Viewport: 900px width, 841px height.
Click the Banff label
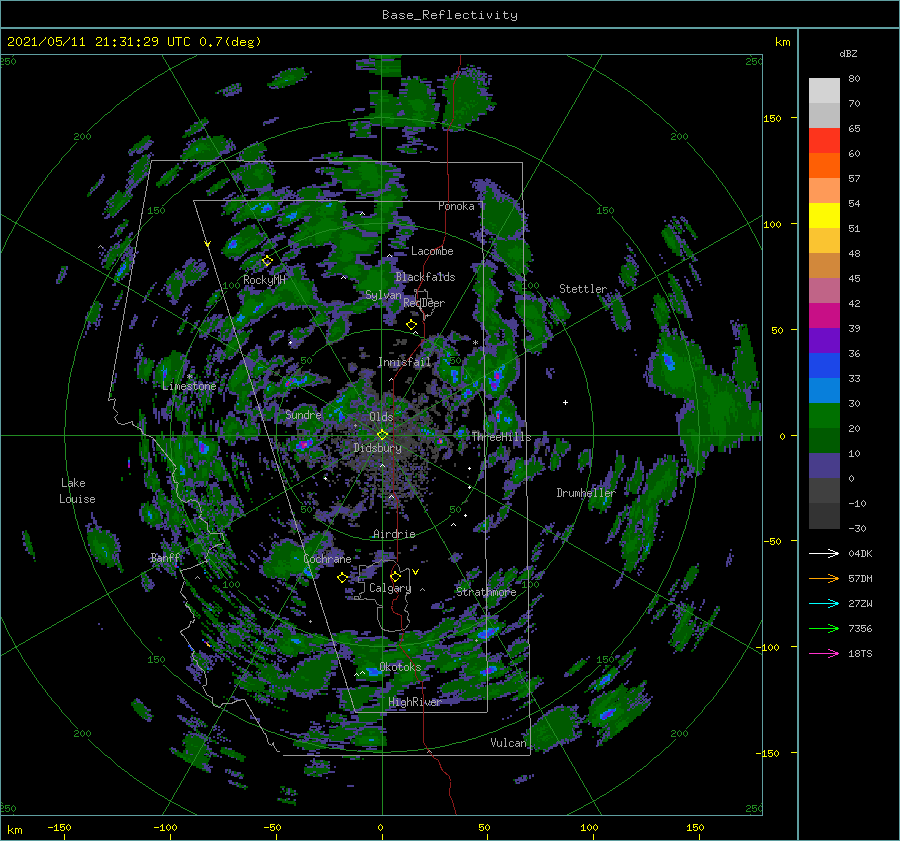coord(165,557)
